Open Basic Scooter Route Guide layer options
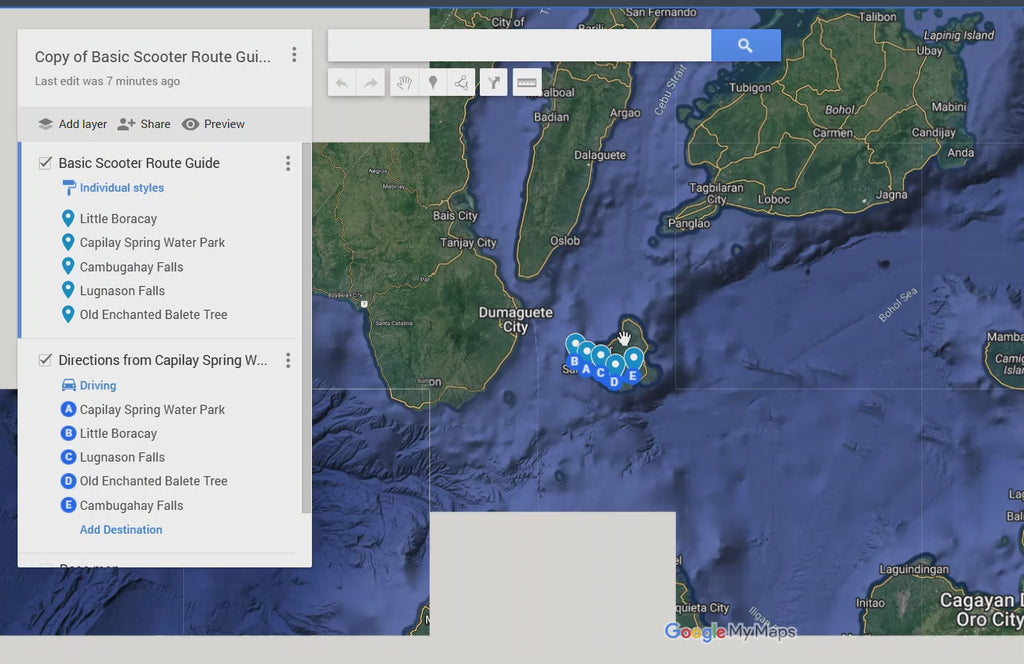 click(x=287, y=163)
